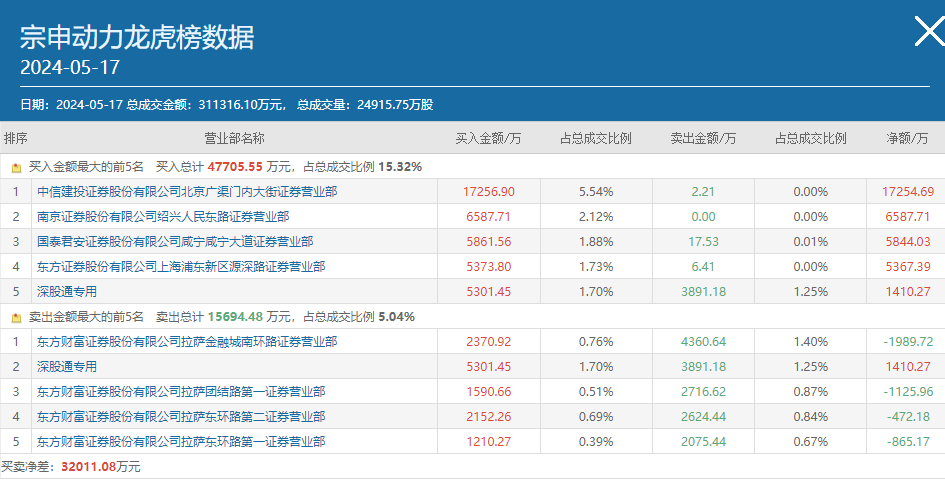Image resolution: width=945 pixels, height=480 pixels.
Task: Open 东方财富证券拉萨金融城南环路证券营业部 link
Action: point(187,342)
